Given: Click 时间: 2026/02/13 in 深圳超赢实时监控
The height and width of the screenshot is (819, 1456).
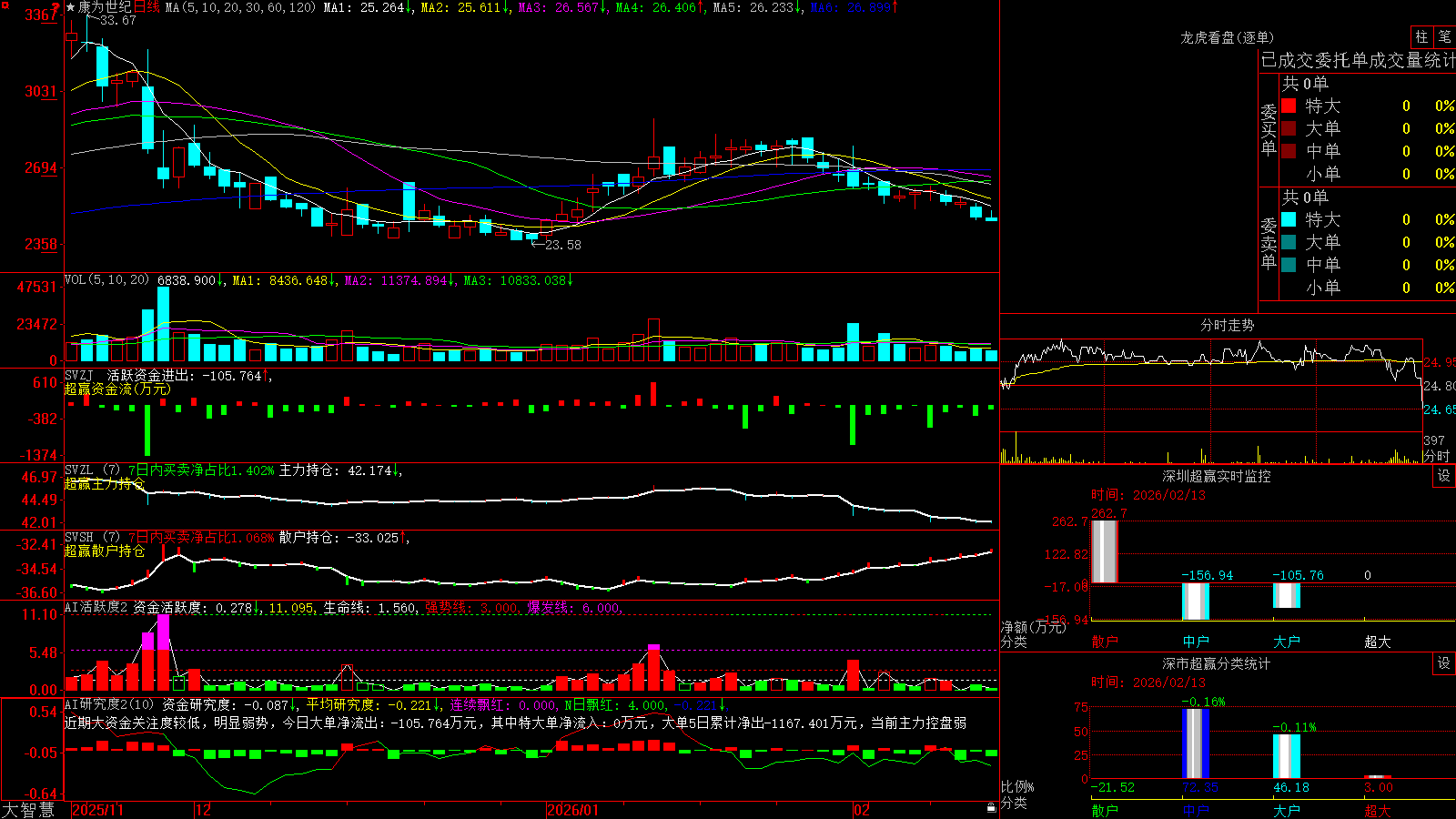Looking at the screenshot, I should [x=1148, y=495].
